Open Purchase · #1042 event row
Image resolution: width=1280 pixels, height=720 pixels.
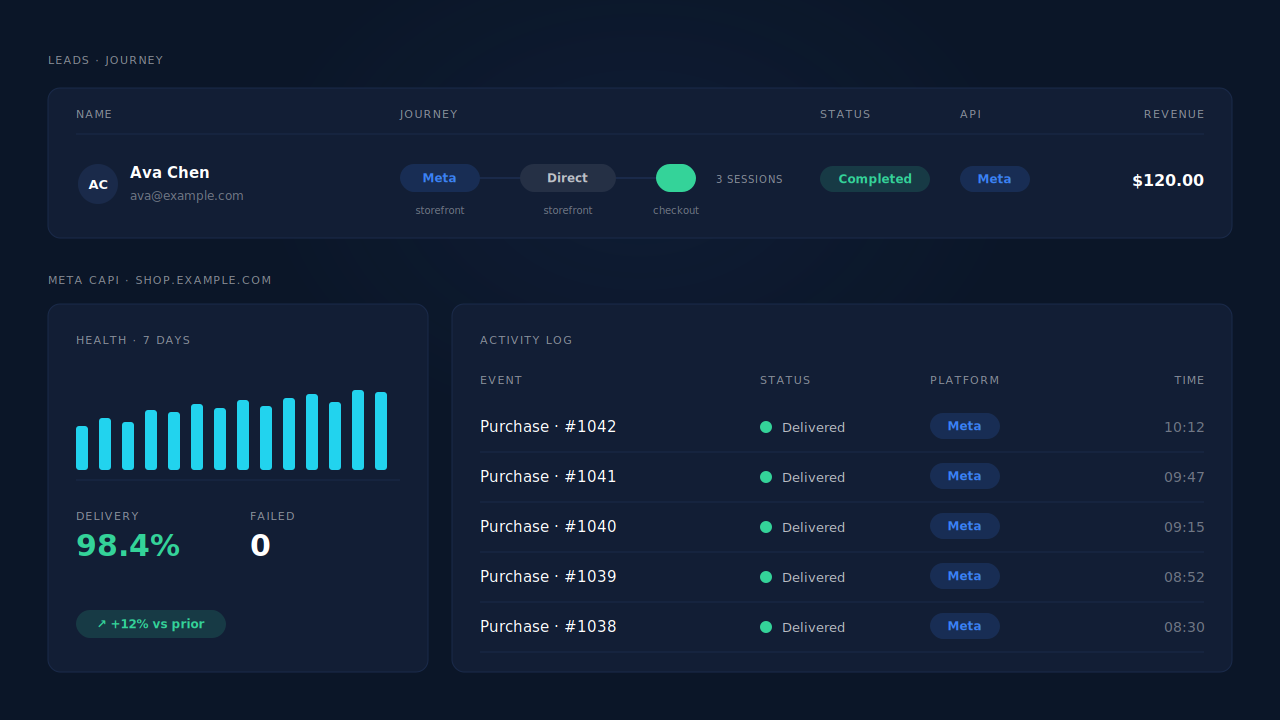click(x=842, y=427)
